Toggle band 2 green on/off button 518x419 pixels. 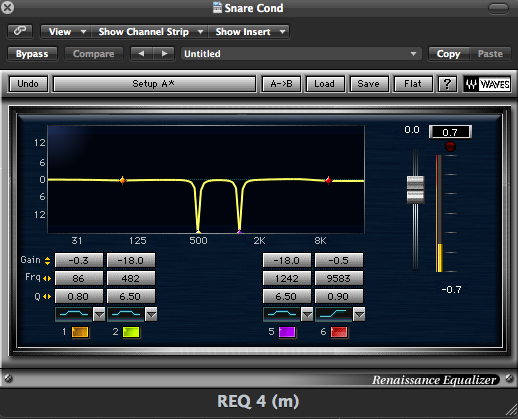click(x=131, y=332)
